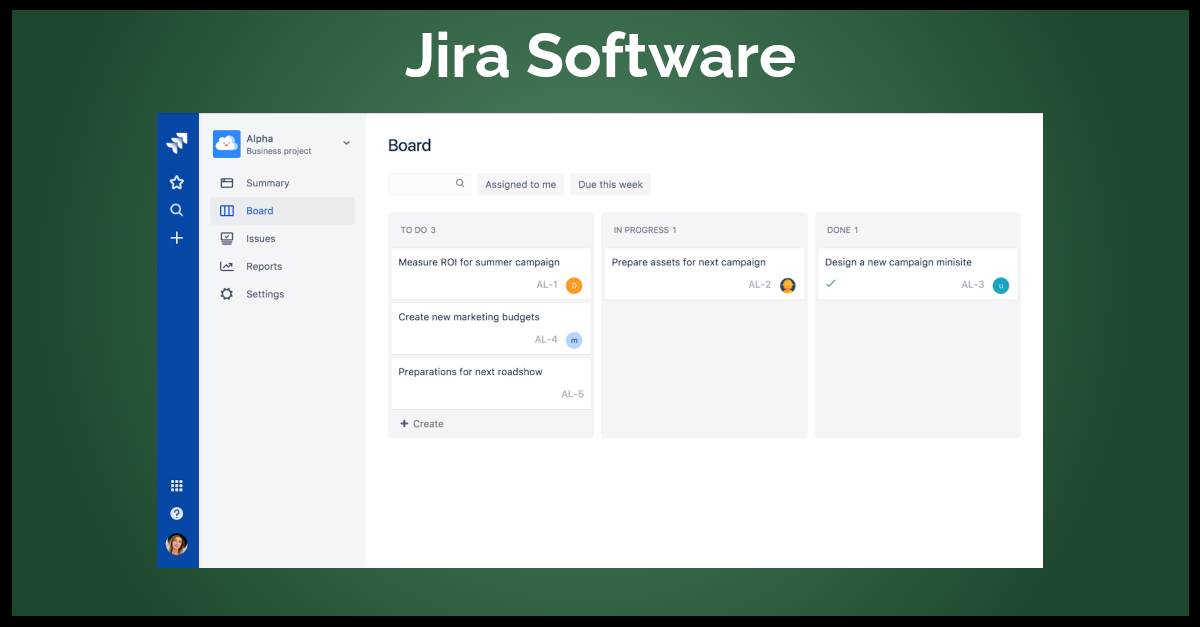Image resolution: width=1200 pixels, height=627 pixels.
Task: Click the Alpha project cloud avatar
Action: pos(226,144)
